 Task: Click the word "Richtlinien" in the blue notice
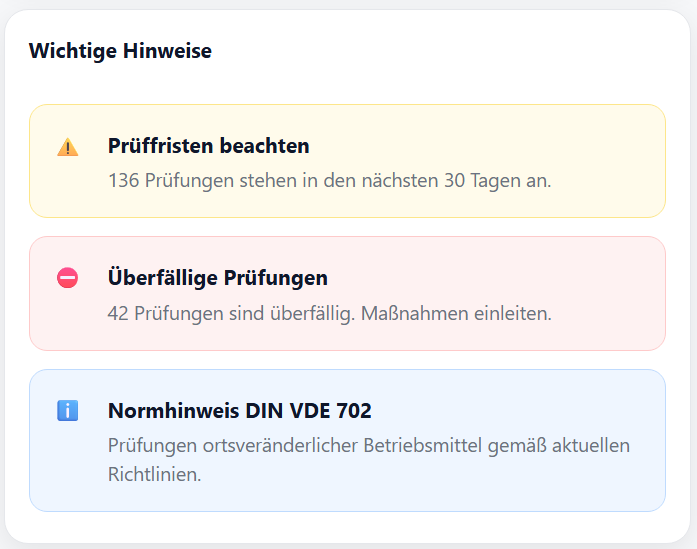[x=154, y=474]
